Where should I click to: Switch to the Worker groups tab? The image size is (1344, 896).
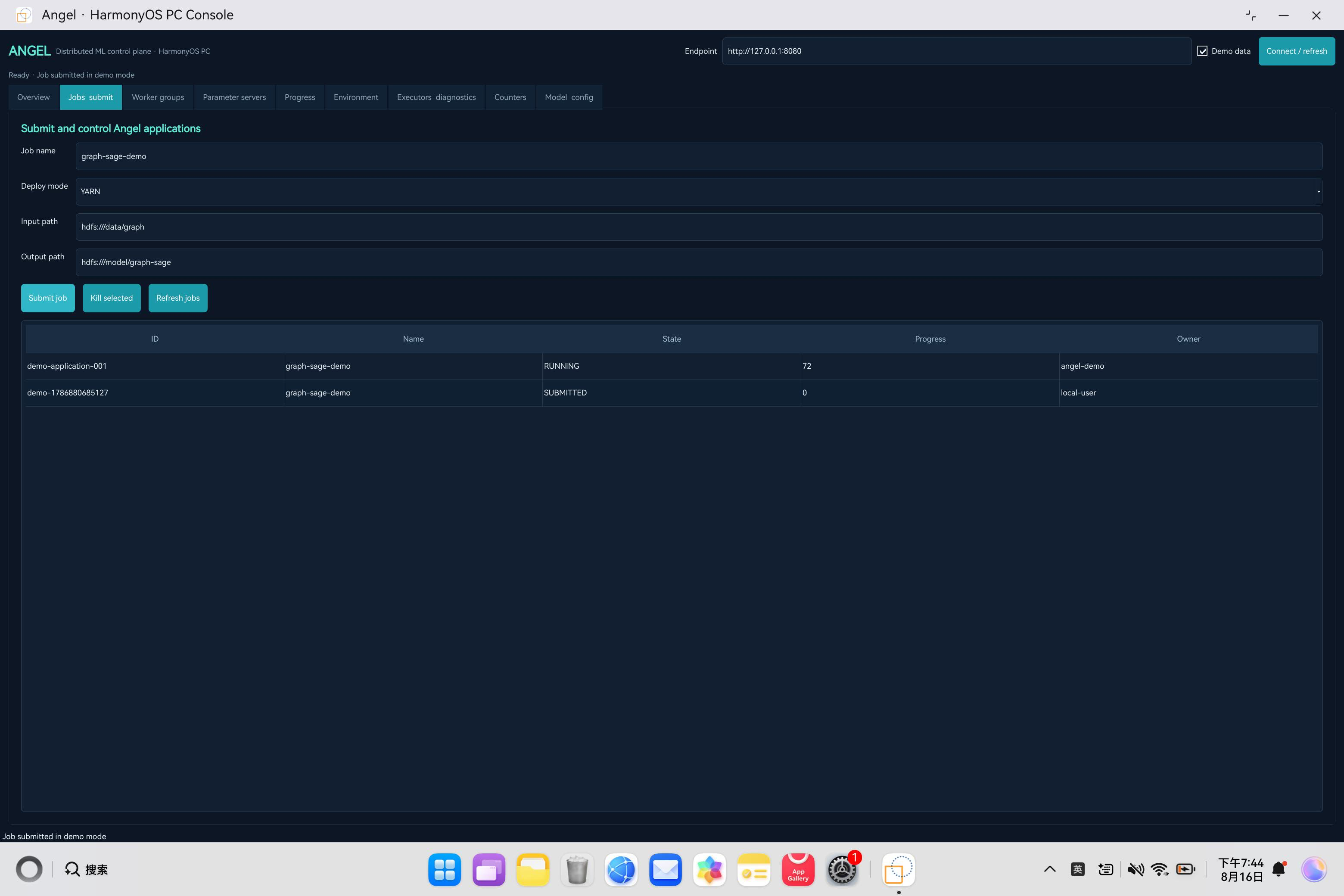pyautogui.click(x=158, y=97)
